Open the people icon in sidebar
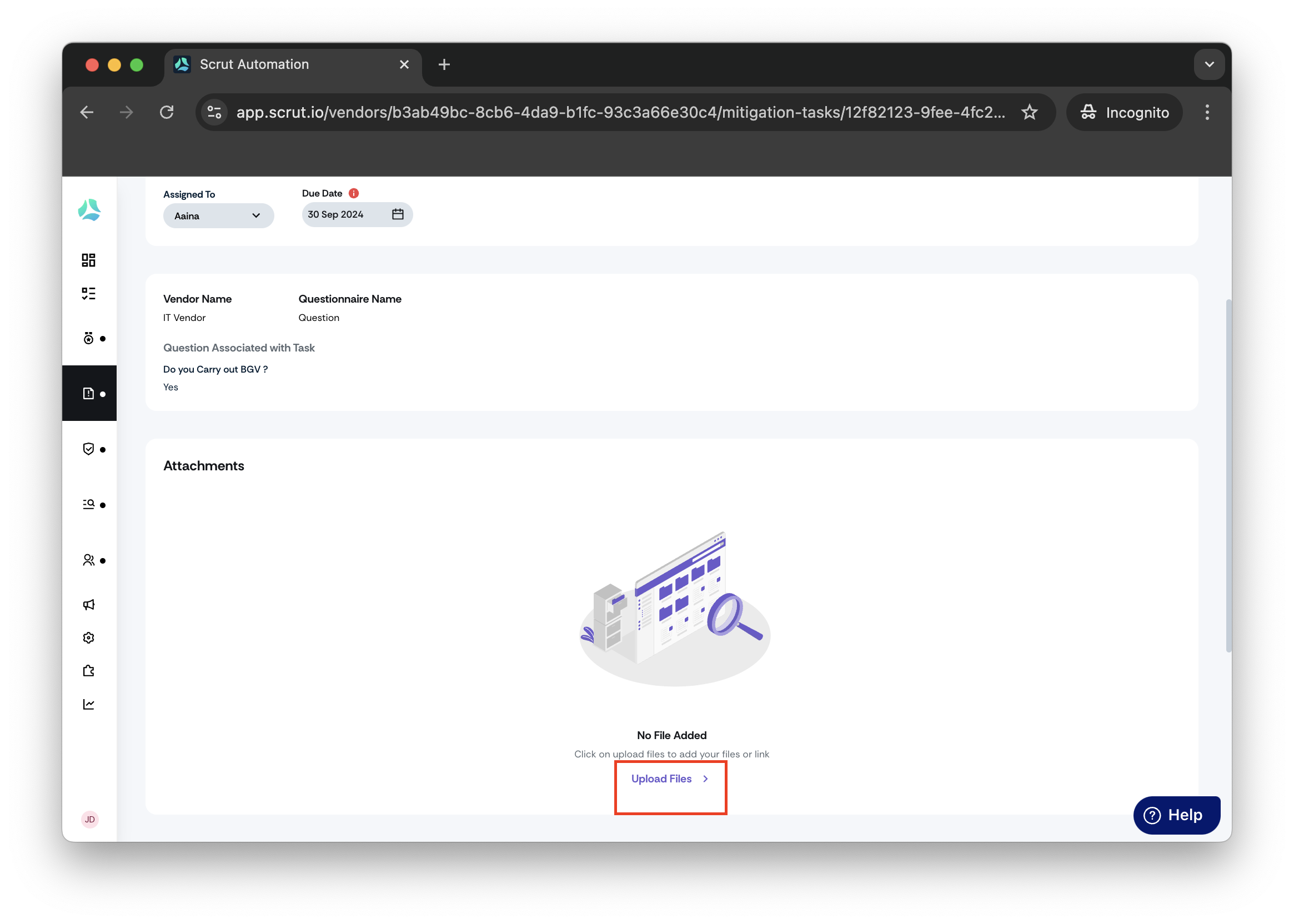The height and width of the screenshot is (924, 1294). (x=88, y=560)
